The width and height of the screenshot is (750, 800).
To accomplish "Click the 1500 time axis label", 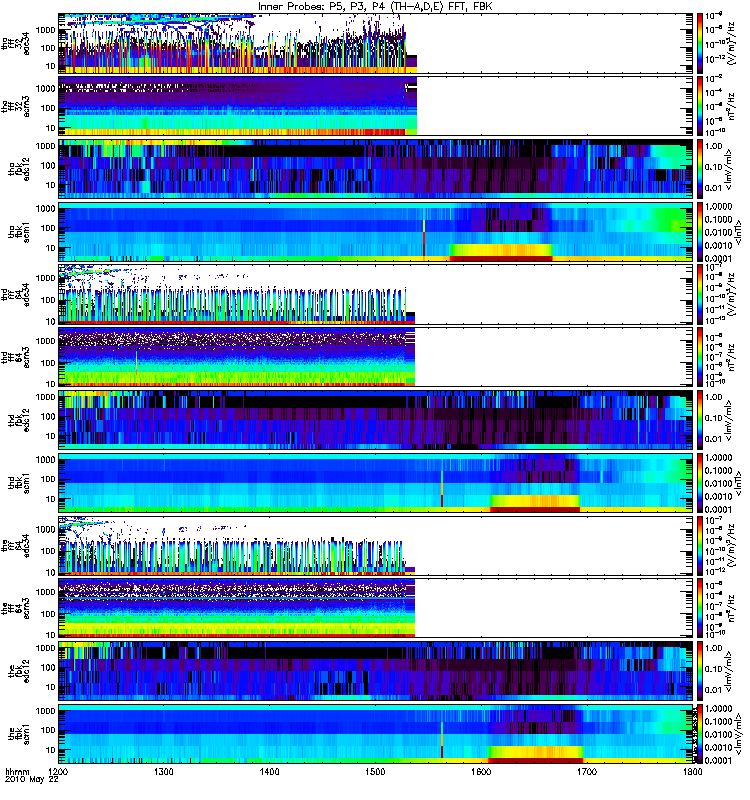I will pyautogui.click(x=375, y=771).
